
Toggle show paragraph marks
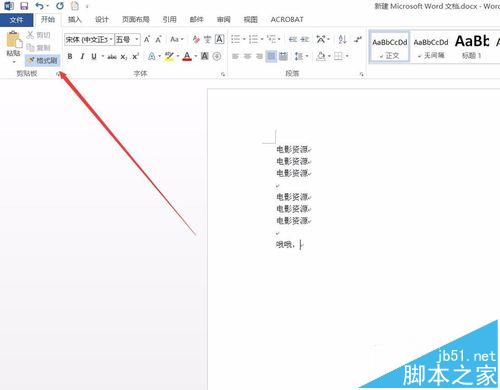point(358,40)
